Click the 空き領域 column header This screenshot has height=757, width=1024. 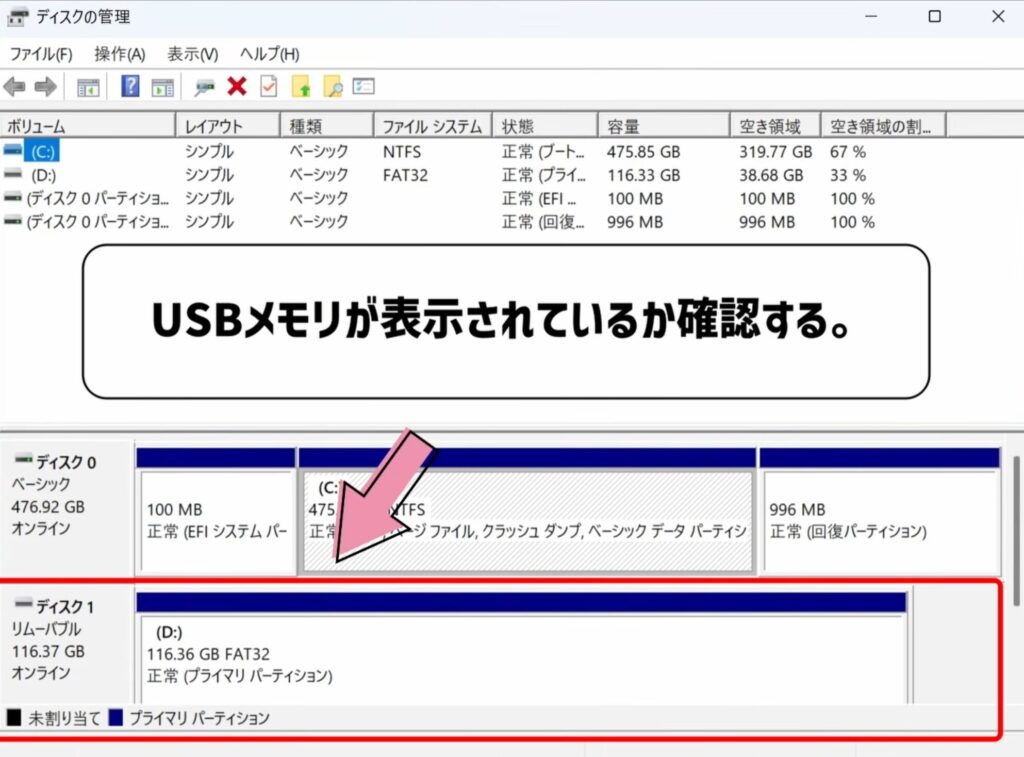click(770, 125)
